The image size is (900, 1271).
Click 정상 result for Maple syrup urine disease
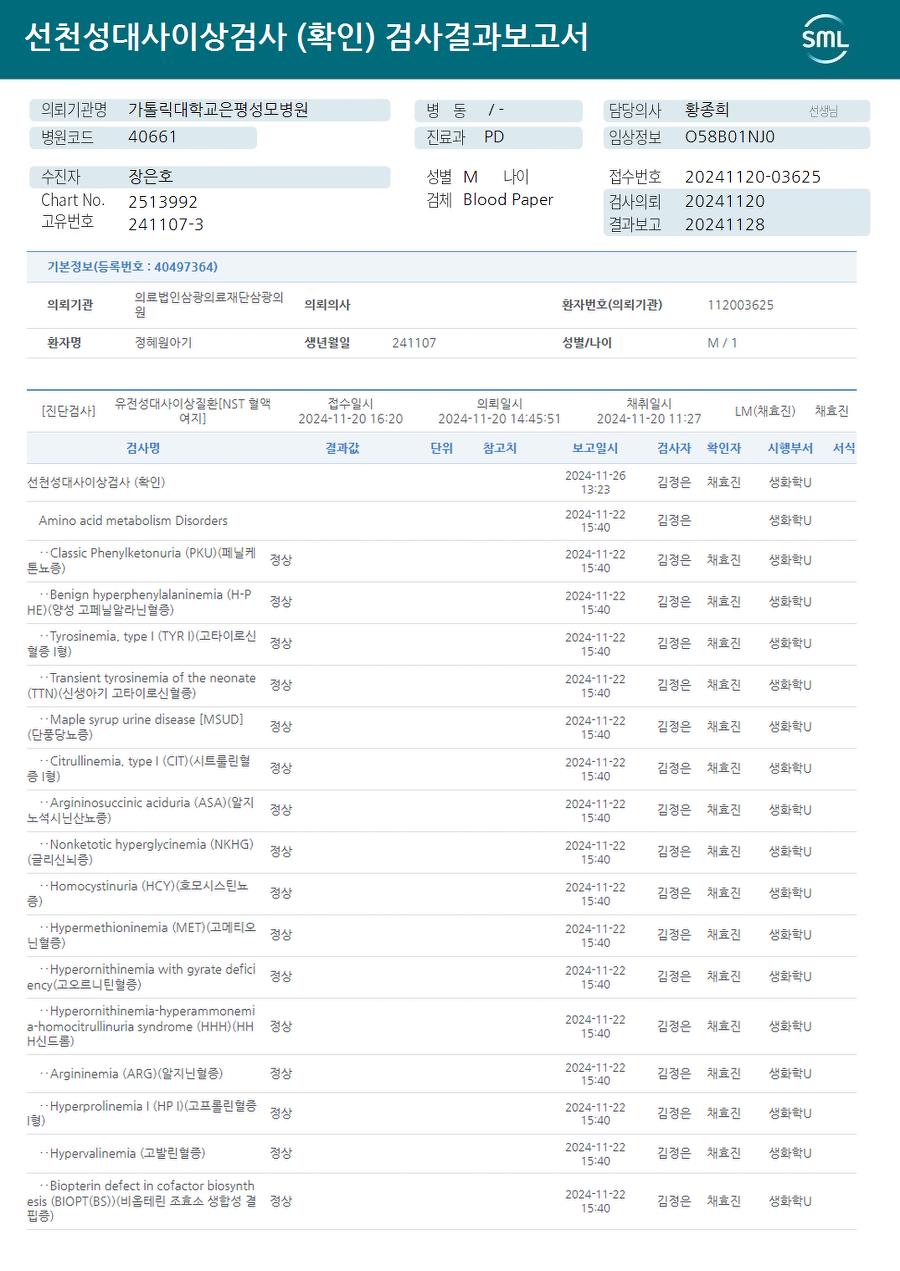point(281,726)
